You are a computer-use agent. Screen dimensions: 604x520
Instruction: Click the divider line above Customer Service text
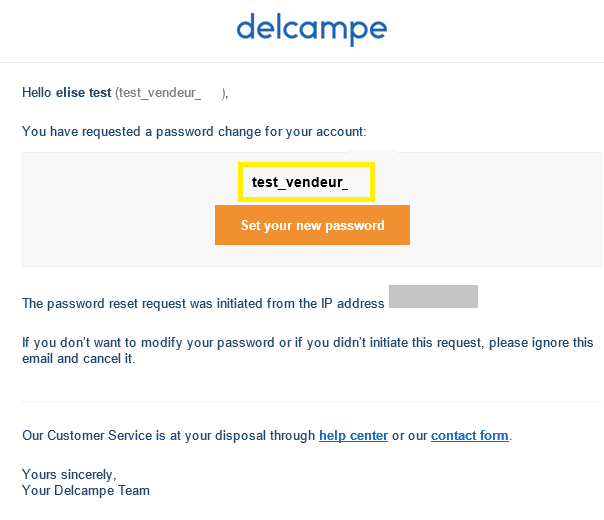click(x=312, y=401)
